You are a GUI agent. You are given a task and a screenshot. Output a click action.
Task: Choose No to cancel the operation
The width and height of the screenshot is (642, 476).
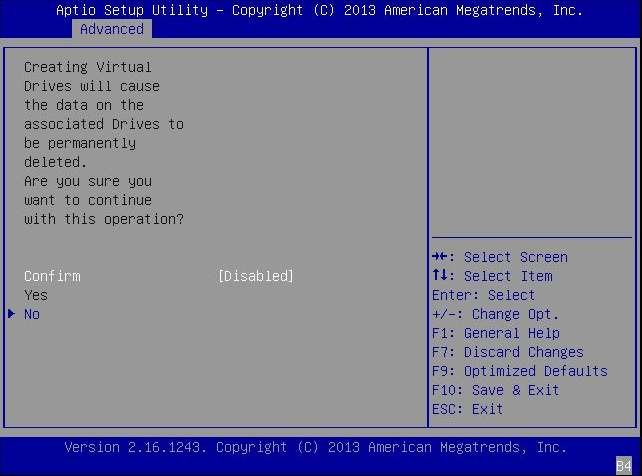tap(32, 314)
